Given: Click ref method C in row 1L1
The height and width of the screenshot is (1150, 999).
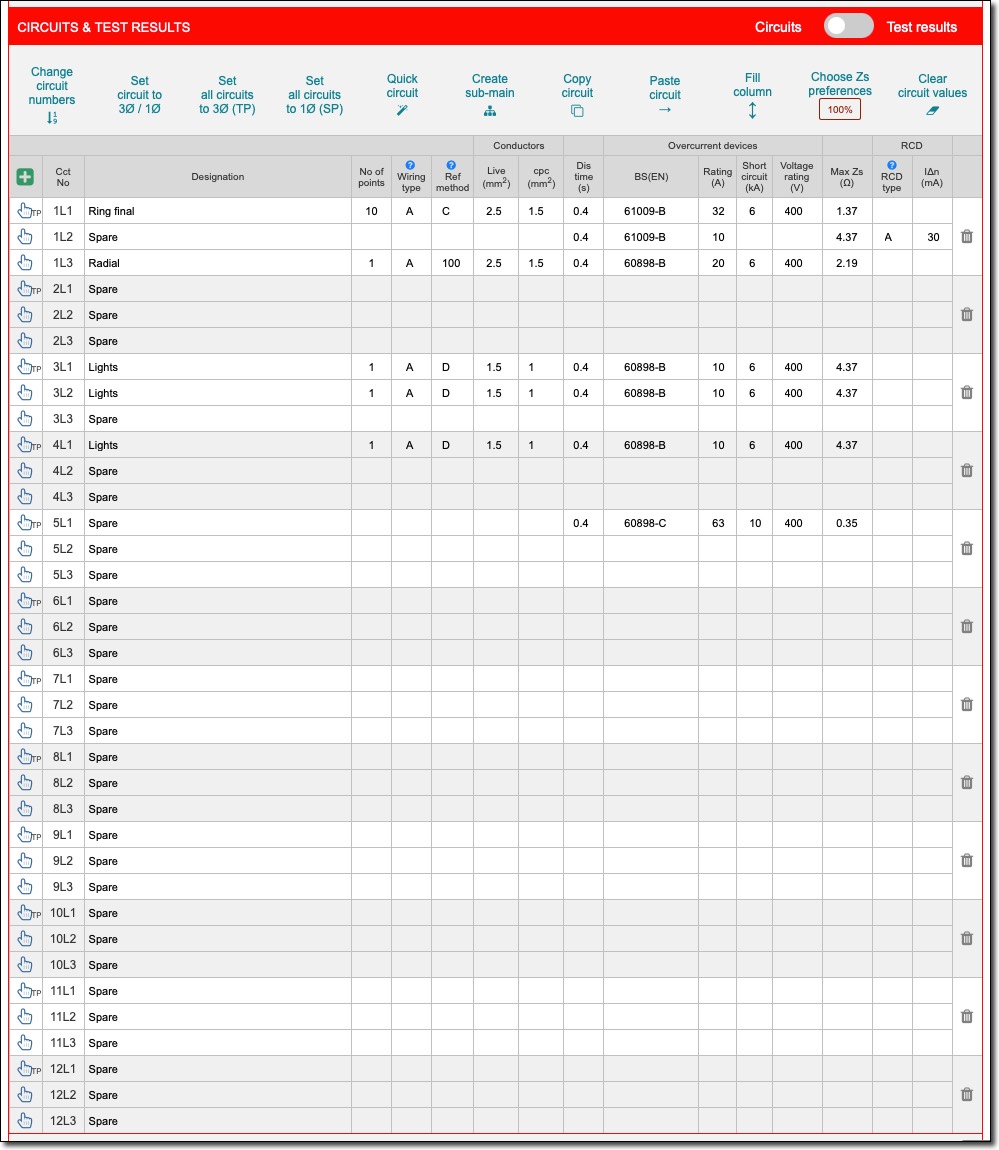Looking at the screenshot, I should click(452, 211).
